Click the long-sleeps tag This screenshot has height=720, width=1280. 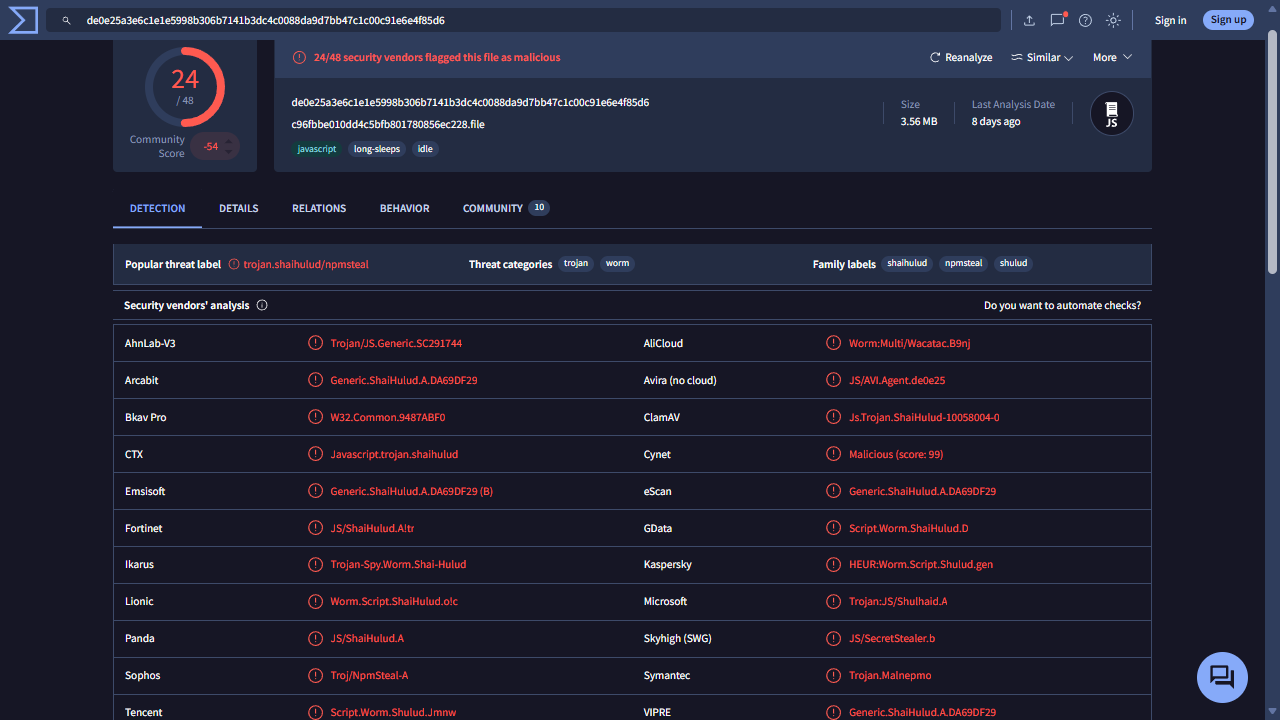tap(377, 149)
